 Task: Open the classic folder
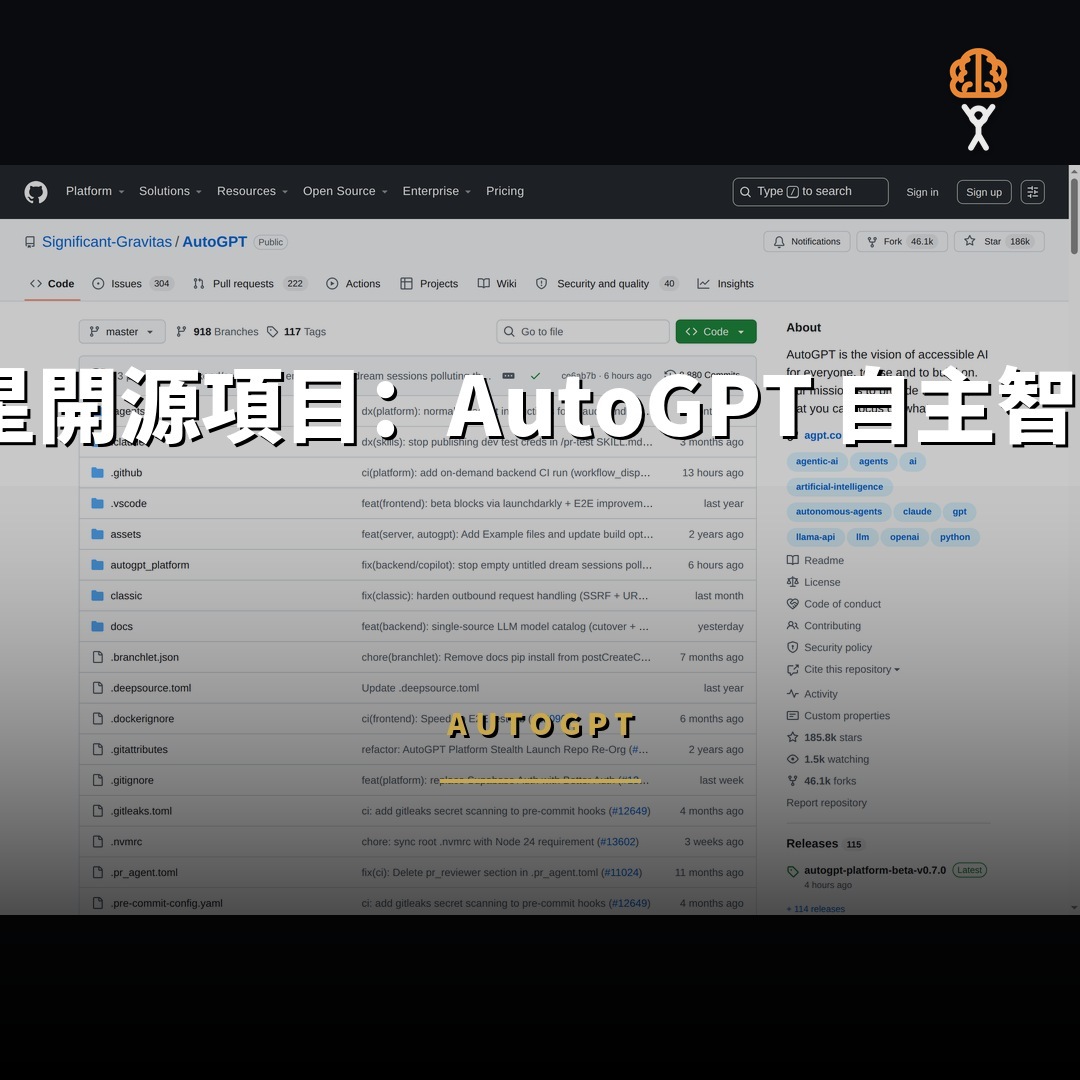tap(126, 596)
